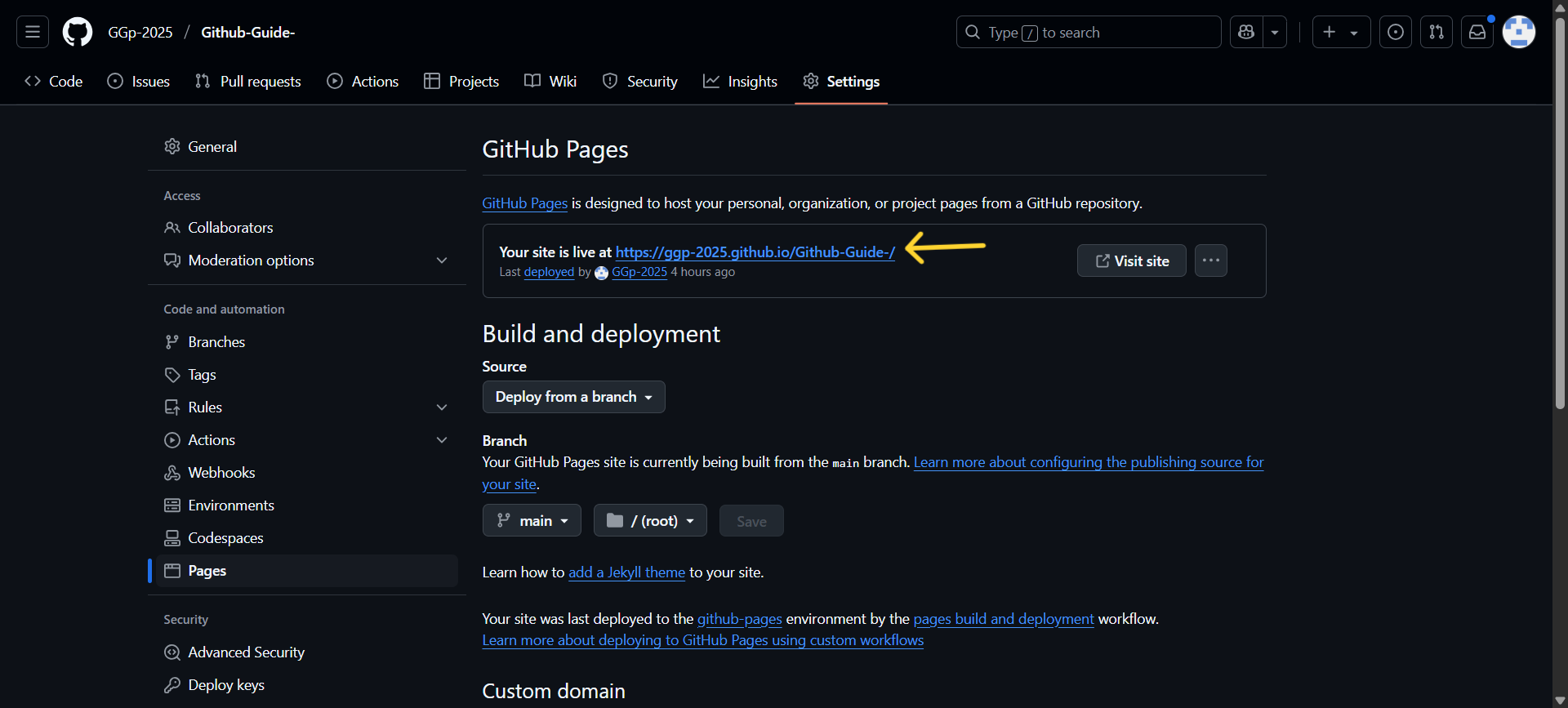The image size is (1568, 708).
Task: Switch to the Pull requests tab
Action: coord(248,81)
